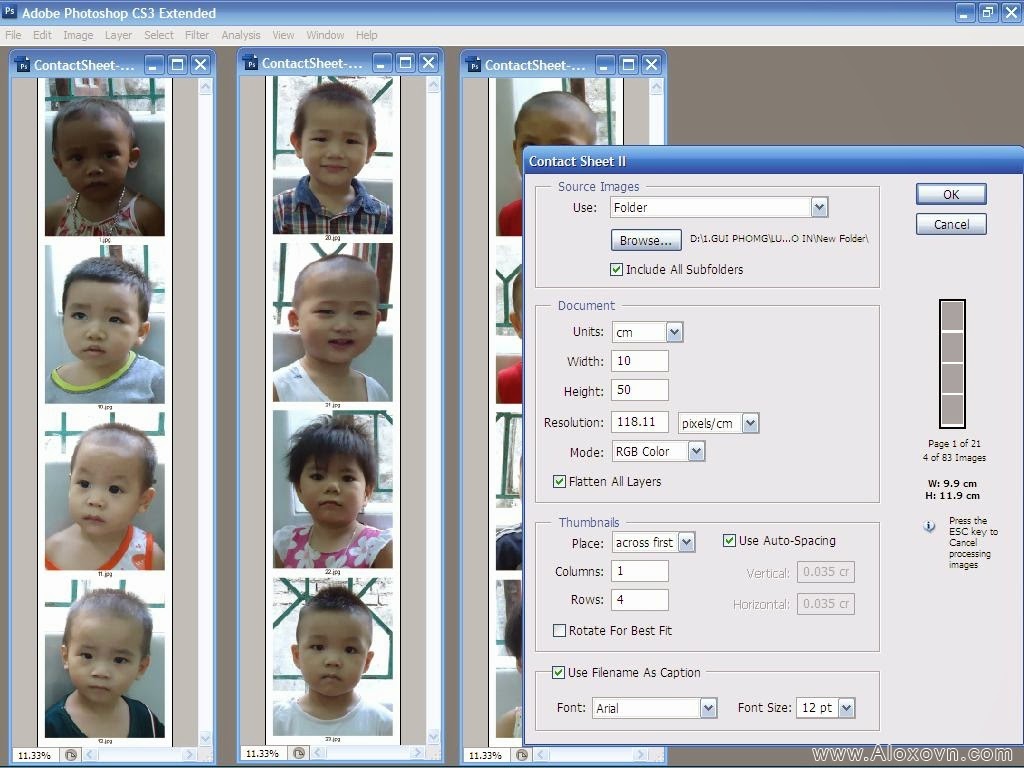Viewport: 1024px width, 768px height.
Task: Click the first window's top photo thumbnail
Action: (x=104, y=157)
